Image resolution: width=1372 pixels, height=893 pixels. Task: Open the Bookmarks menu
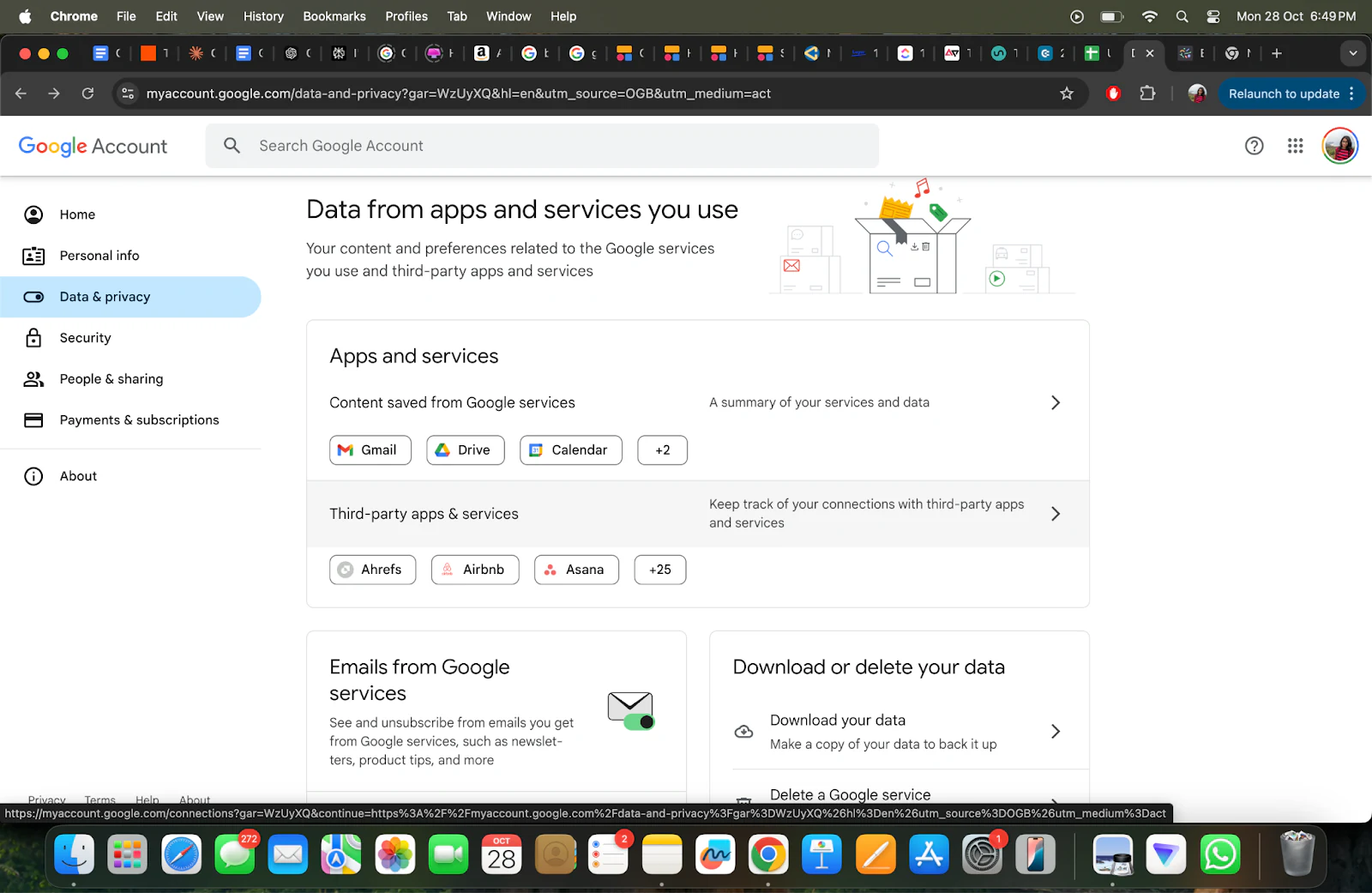tap(334, 16)
